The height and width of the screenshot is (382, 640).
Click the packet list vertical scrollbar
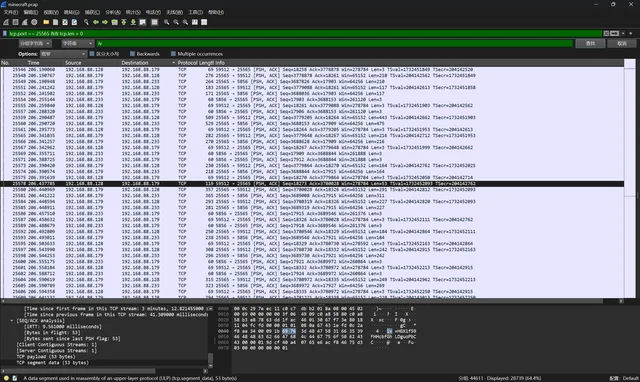(629, 178)
